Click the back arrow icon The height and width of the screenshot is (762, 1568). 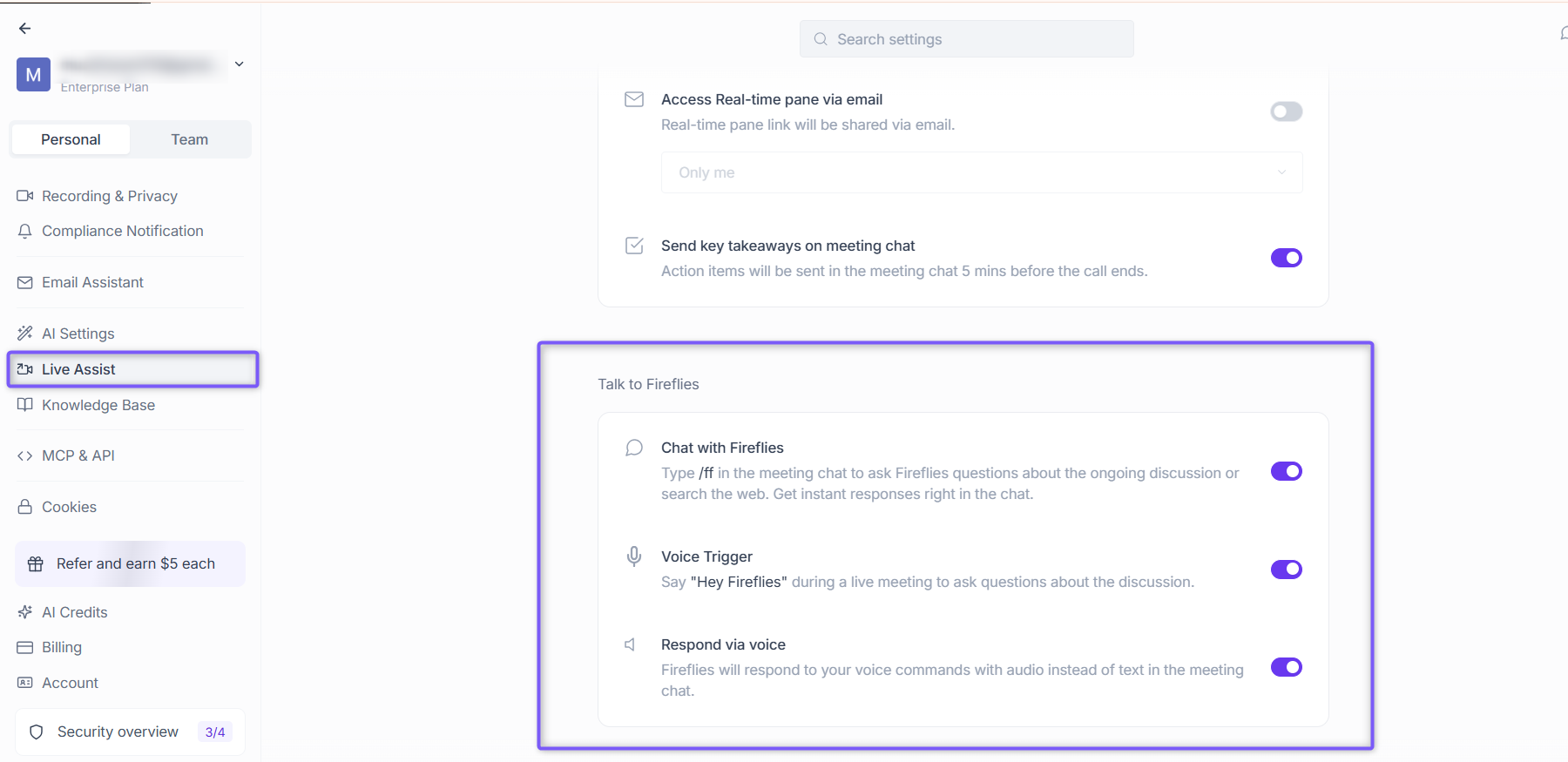click(x=24, y=29)
